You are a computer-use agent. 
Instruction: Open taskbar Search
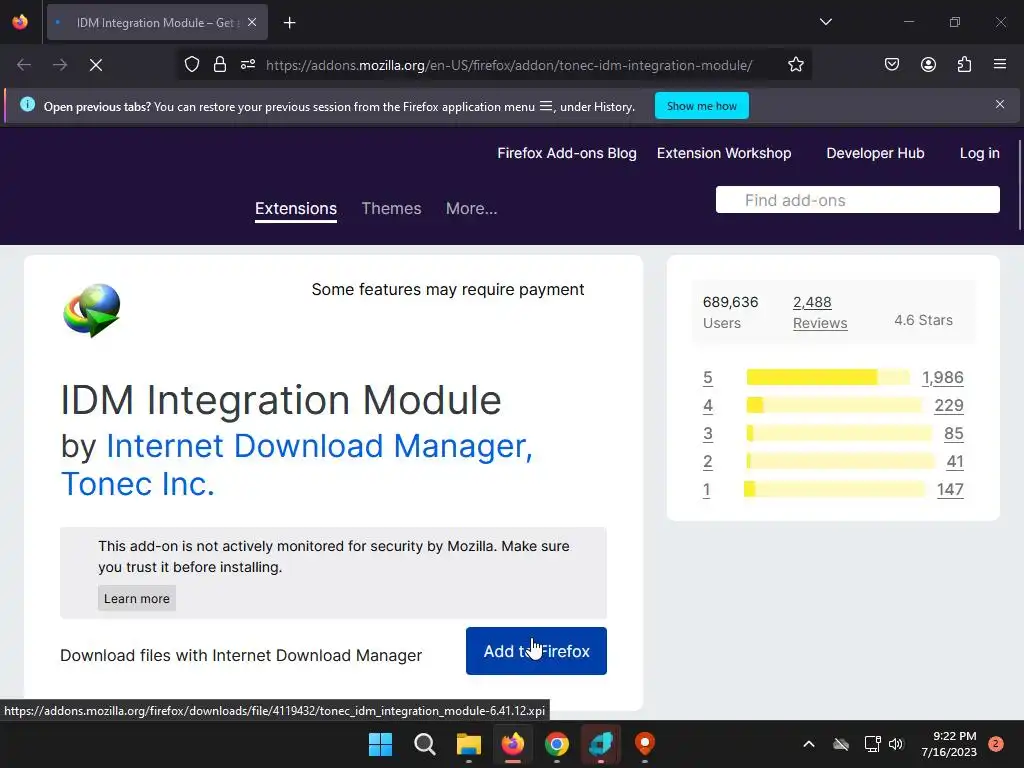424,744
